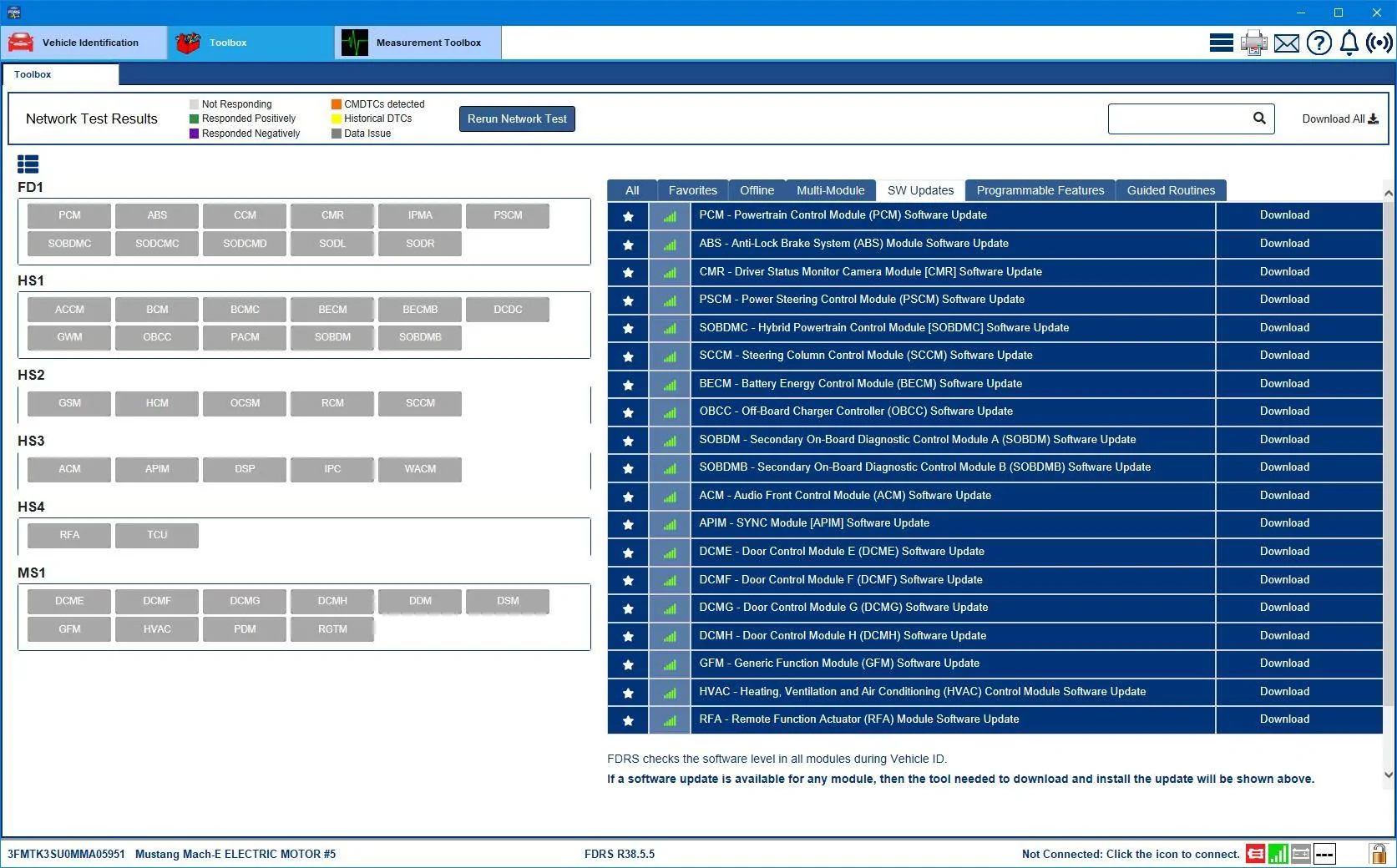Click the red Toolbox icon

tap(189, 43)
